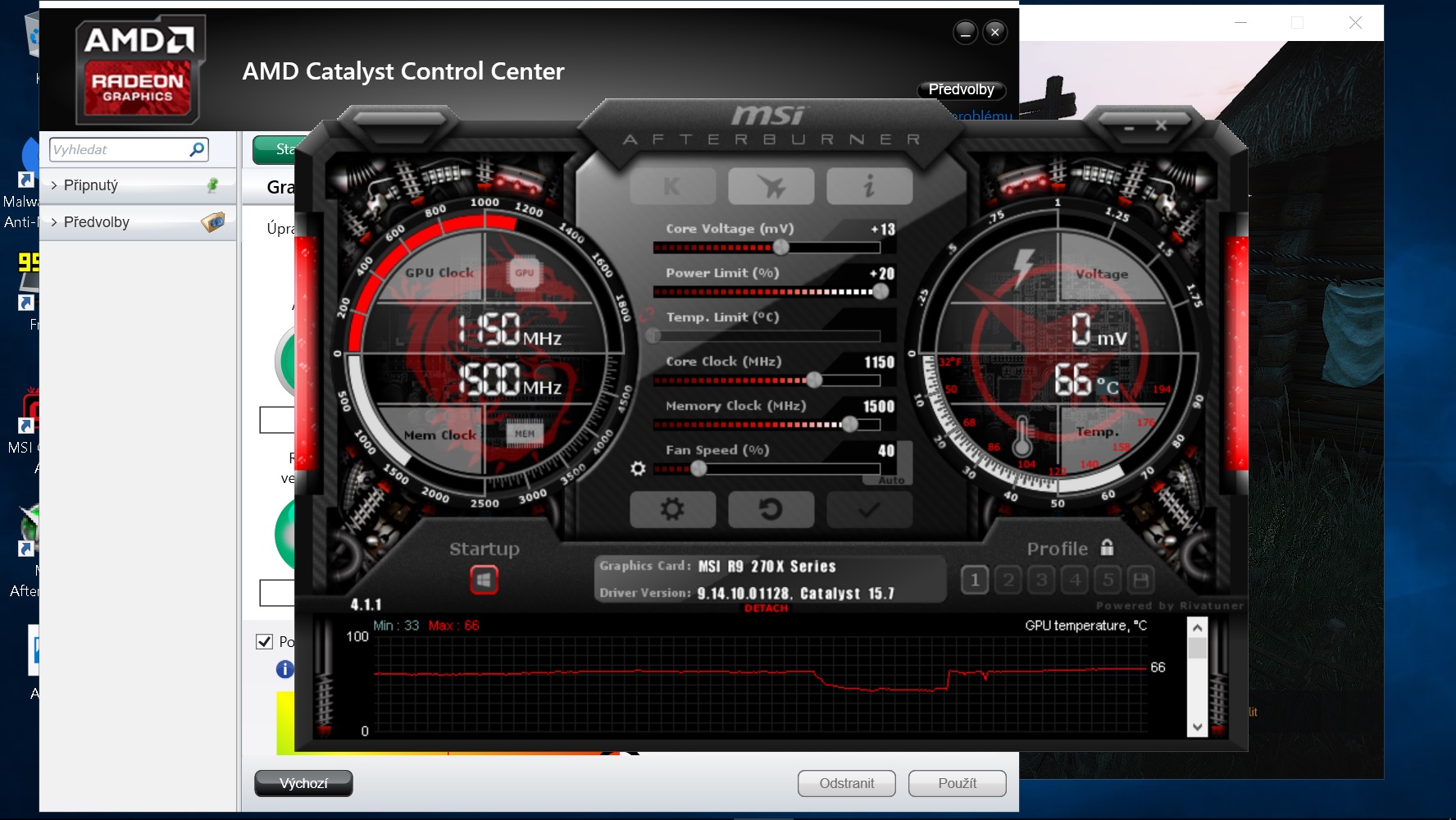Click the graphics card name 'MSI R9 270X Series'
Image resolution: width=1456 pixels, height=820 pixels.
[x=767, y=567]
